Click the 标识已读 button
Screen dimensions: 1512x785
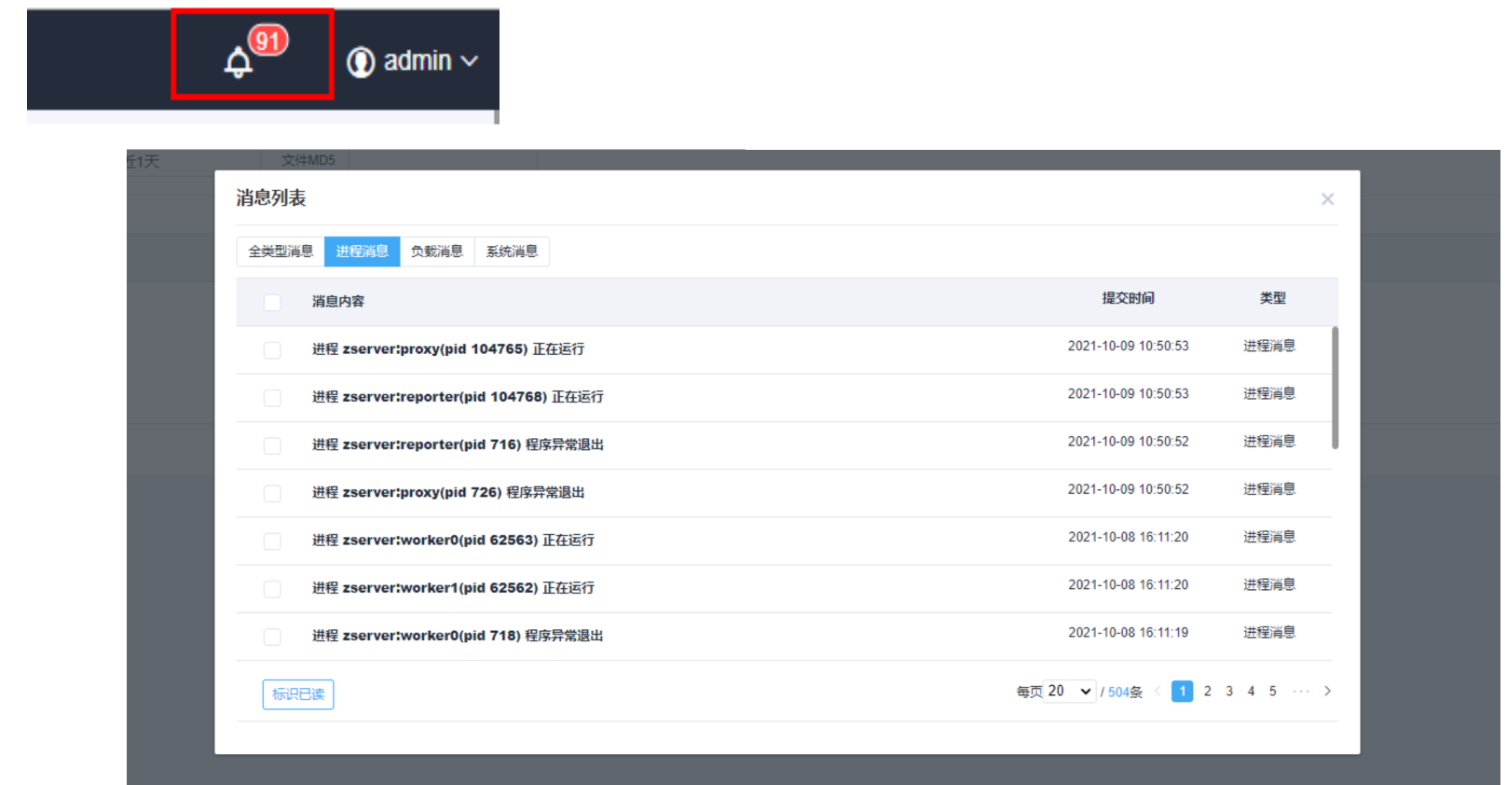pyautogui.click(x=298, y=694)
